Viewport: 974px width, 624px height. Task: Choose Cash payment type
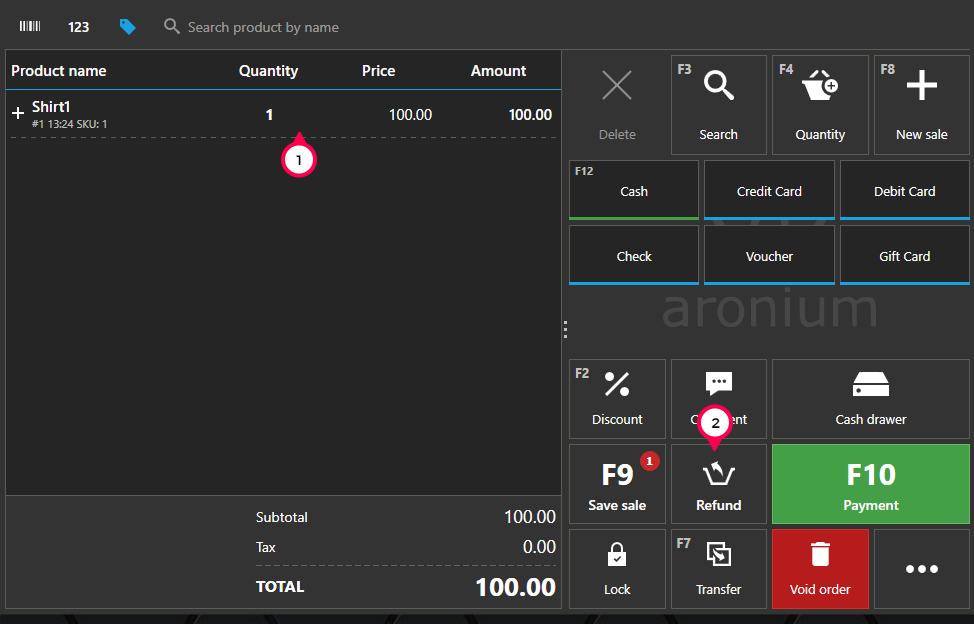pos(633,191)
